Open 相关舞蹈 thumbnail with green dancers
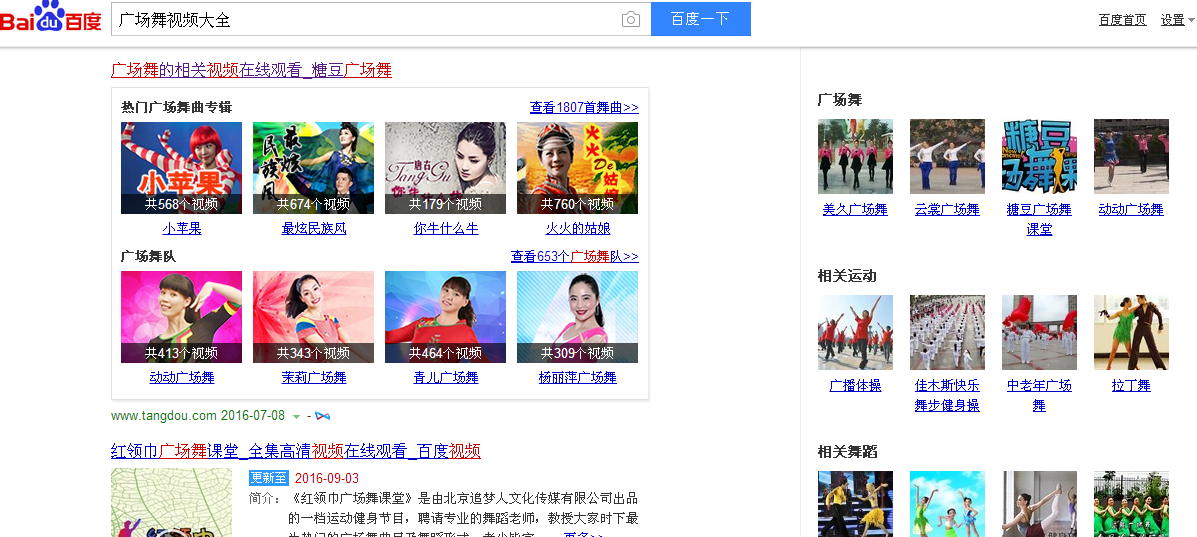The image size is (1197, 537). [x=1131, y=504]
